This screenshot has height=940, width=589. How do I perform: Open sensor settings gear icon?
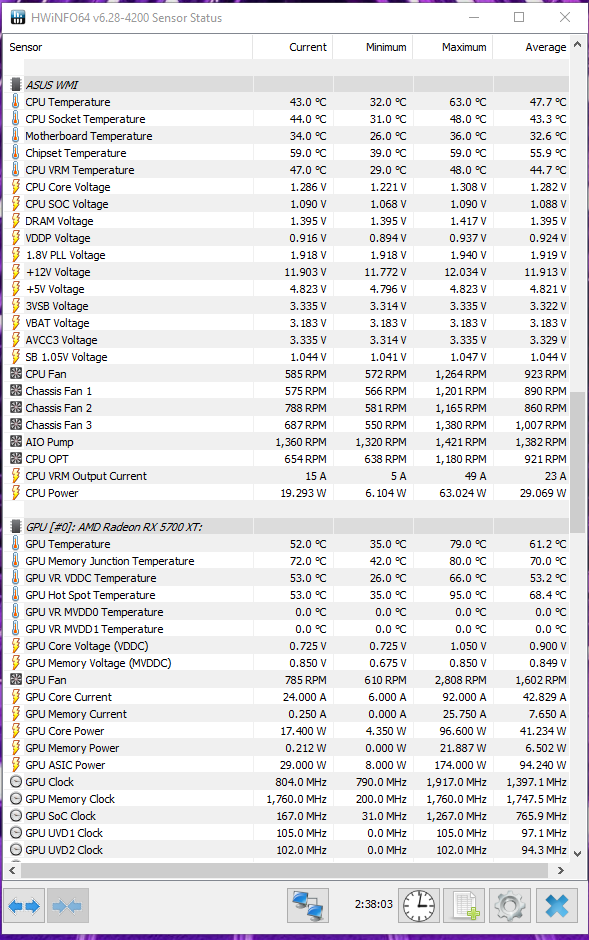tap(510, 905)
